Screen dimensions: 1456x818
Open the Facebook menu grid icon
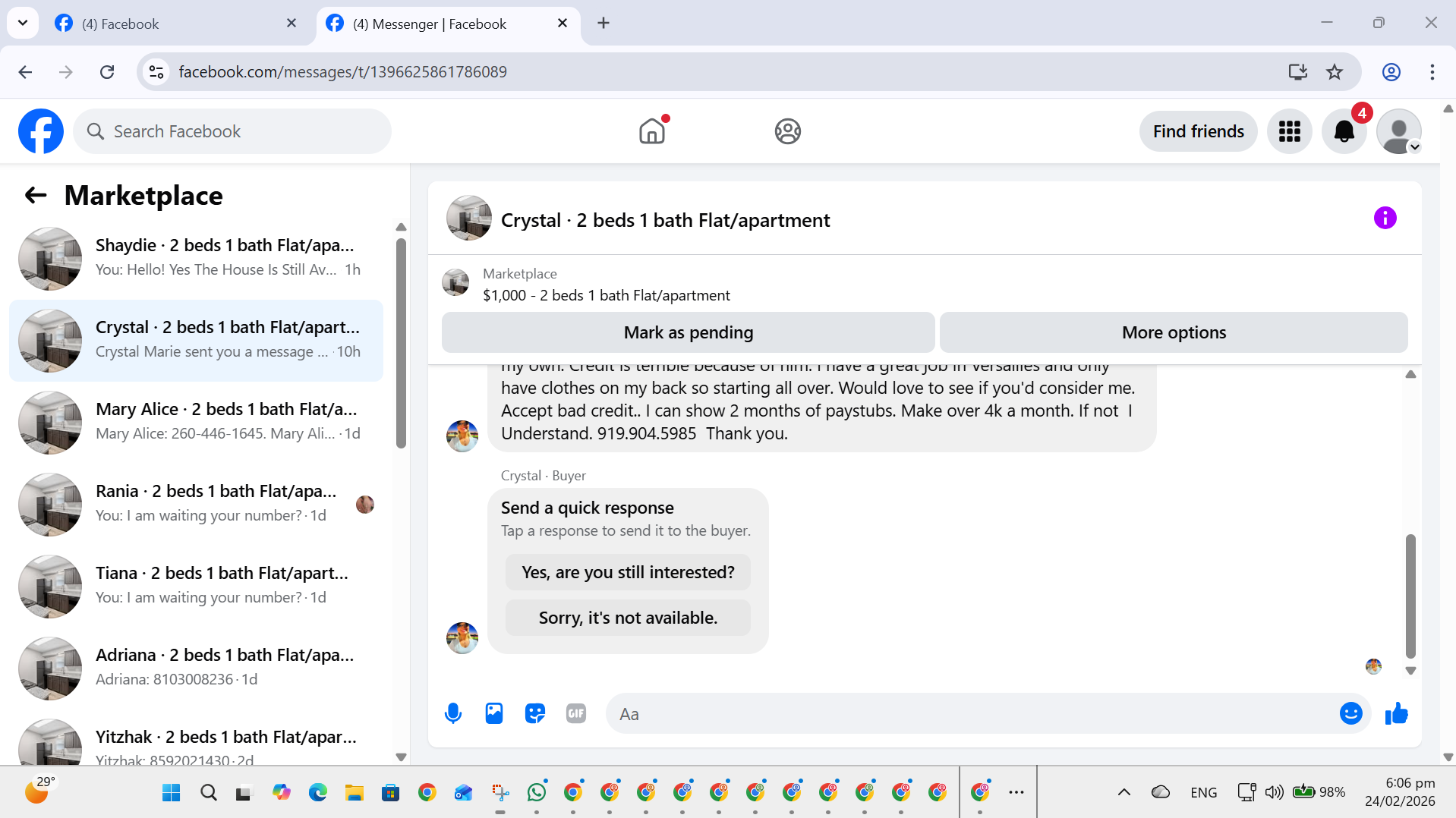click(x=1289, y=131)
